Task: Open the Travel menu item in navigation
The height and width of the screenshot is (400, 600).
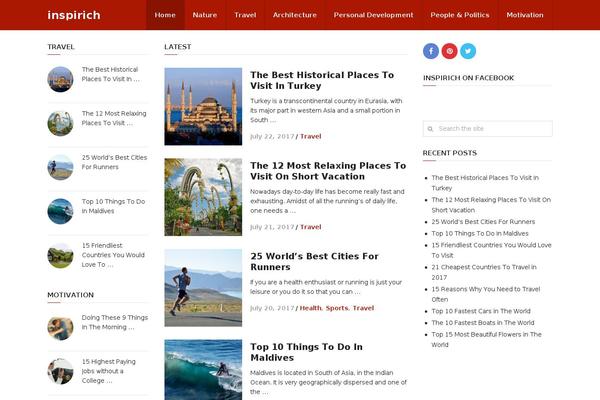Action: [x=245, y=15]
